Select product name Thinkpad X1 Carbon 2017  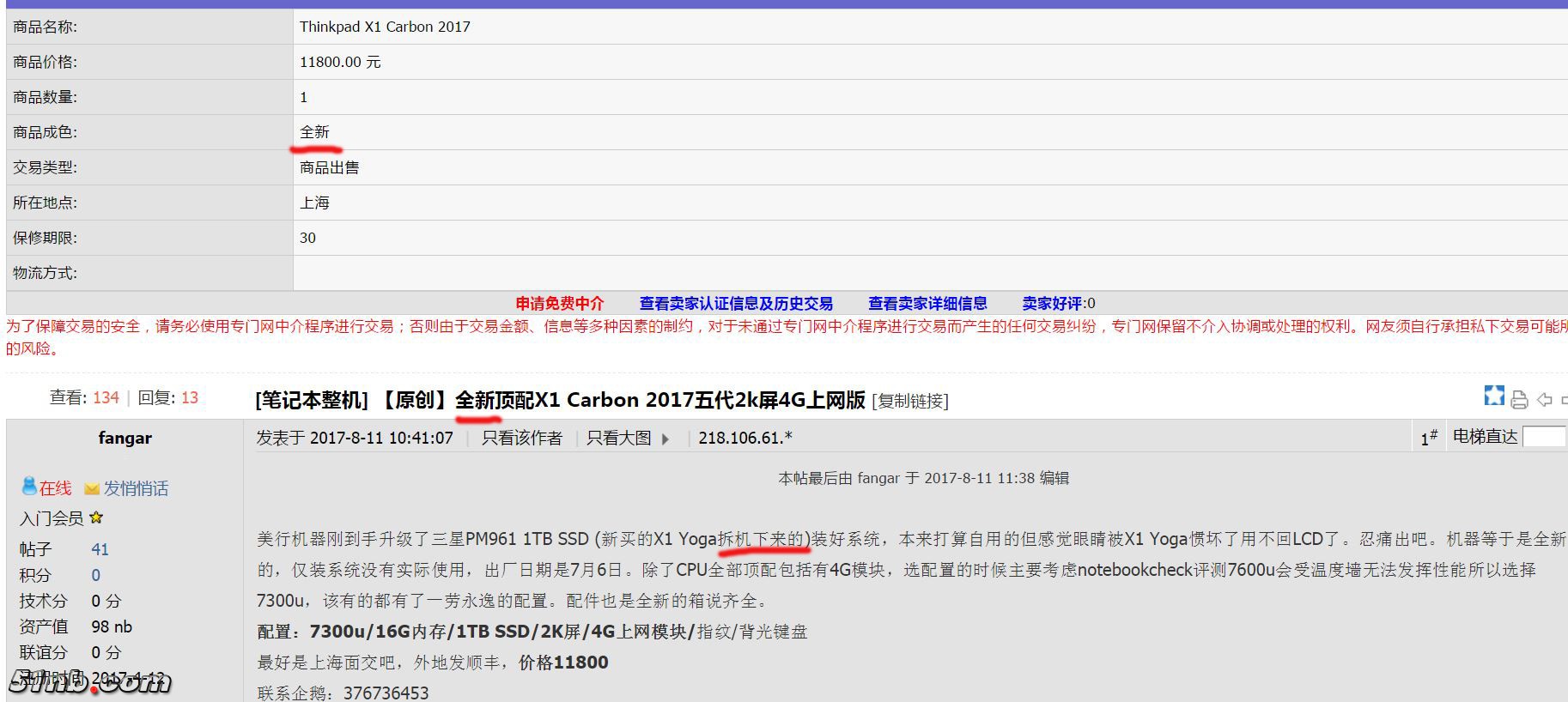click(x=385, y=27)
